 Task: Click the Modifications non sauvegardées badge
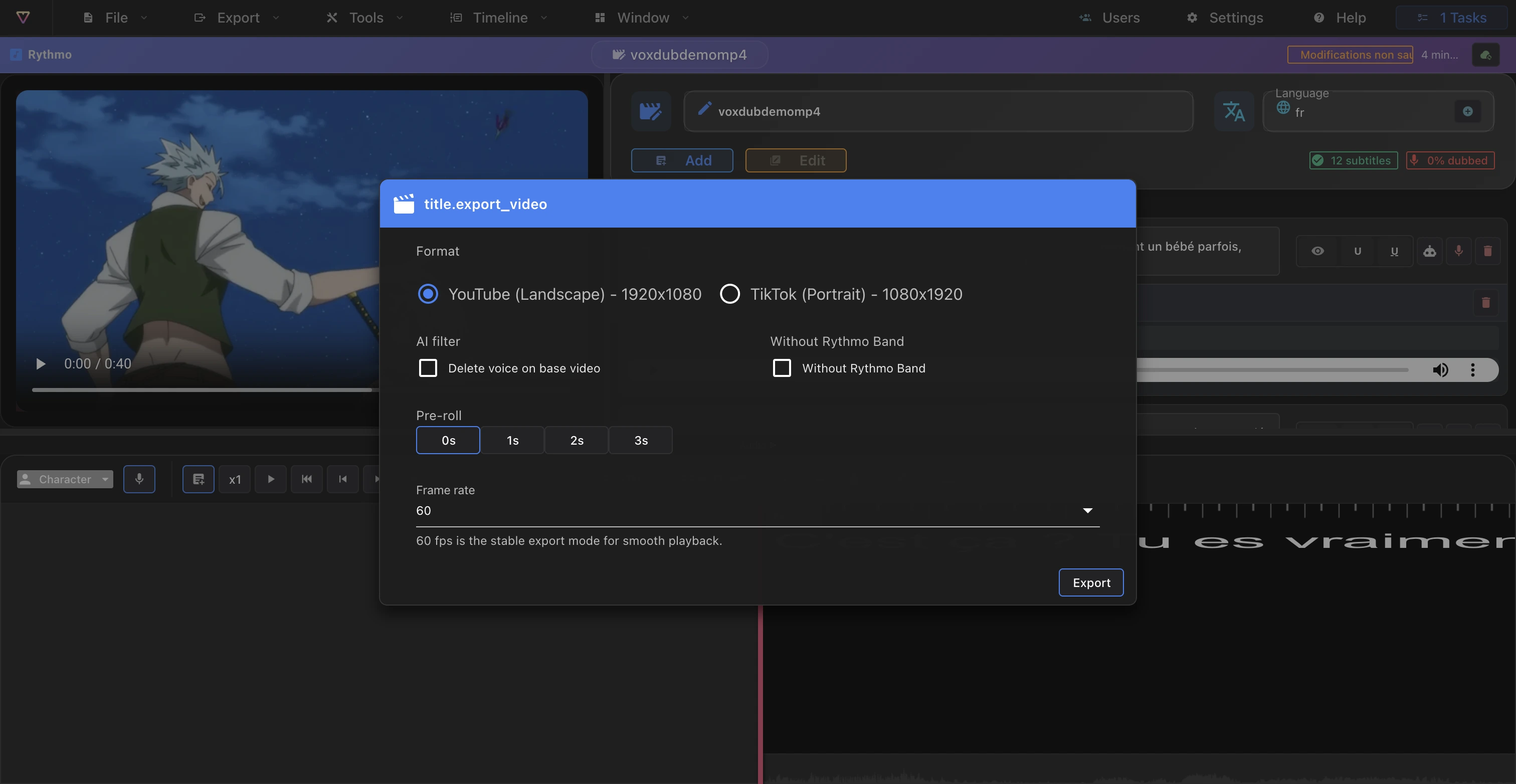tap(1350, 54)
